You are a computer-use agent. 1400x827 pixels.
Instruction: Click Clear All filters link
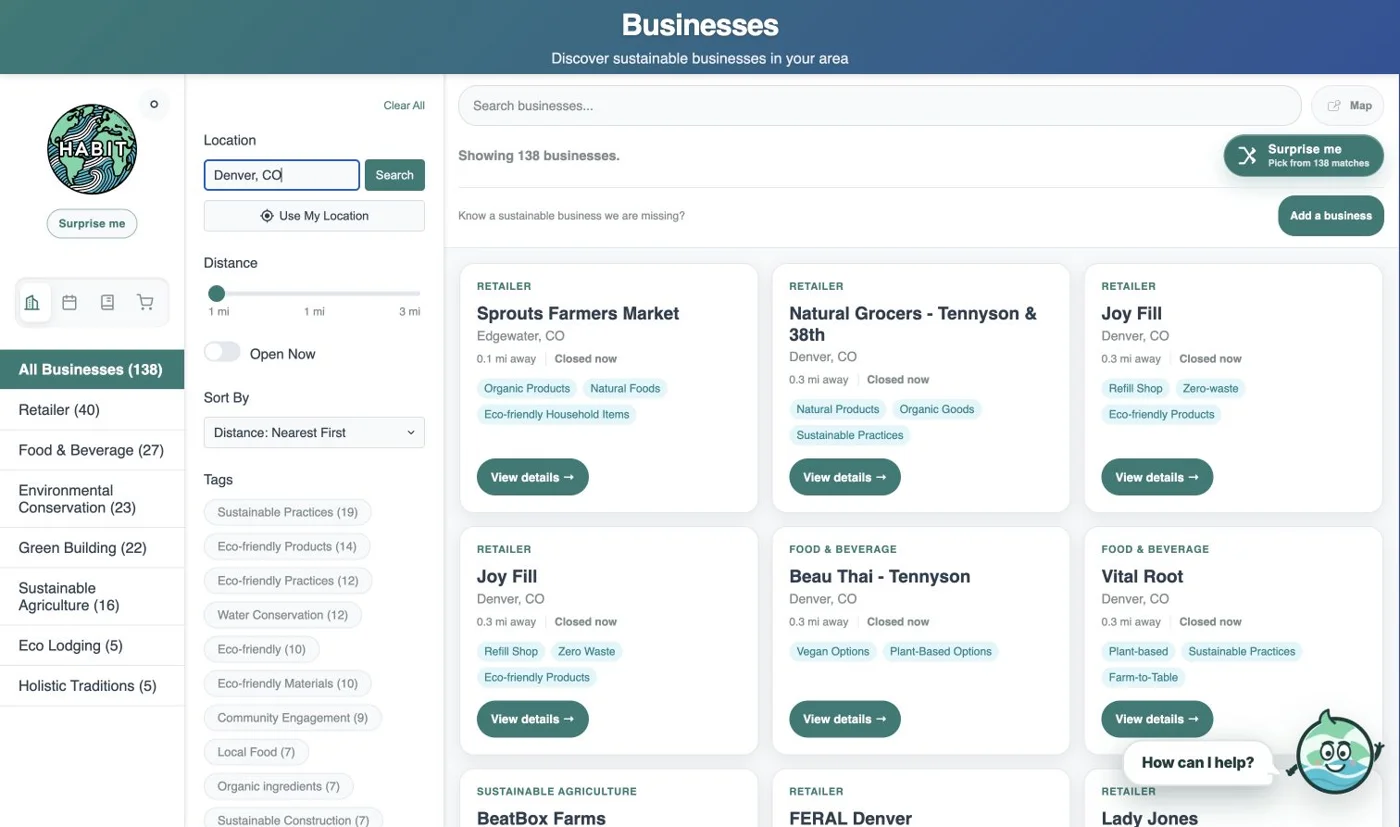[404, 105]
